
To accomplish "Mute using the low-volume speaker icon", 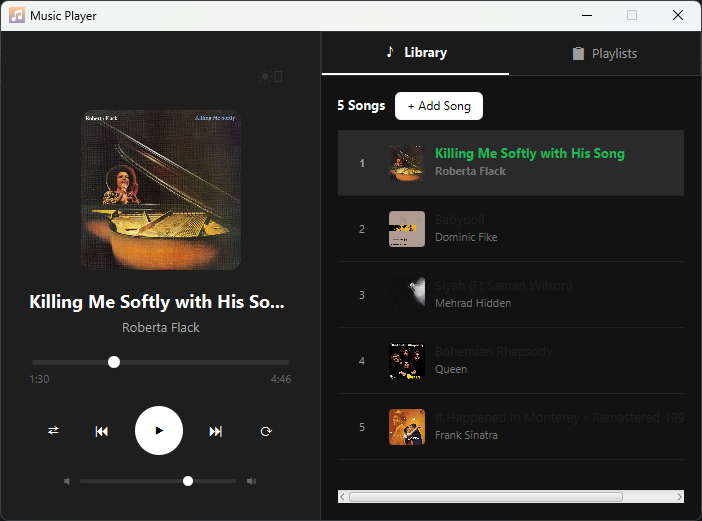I will [x=67, y=481].
